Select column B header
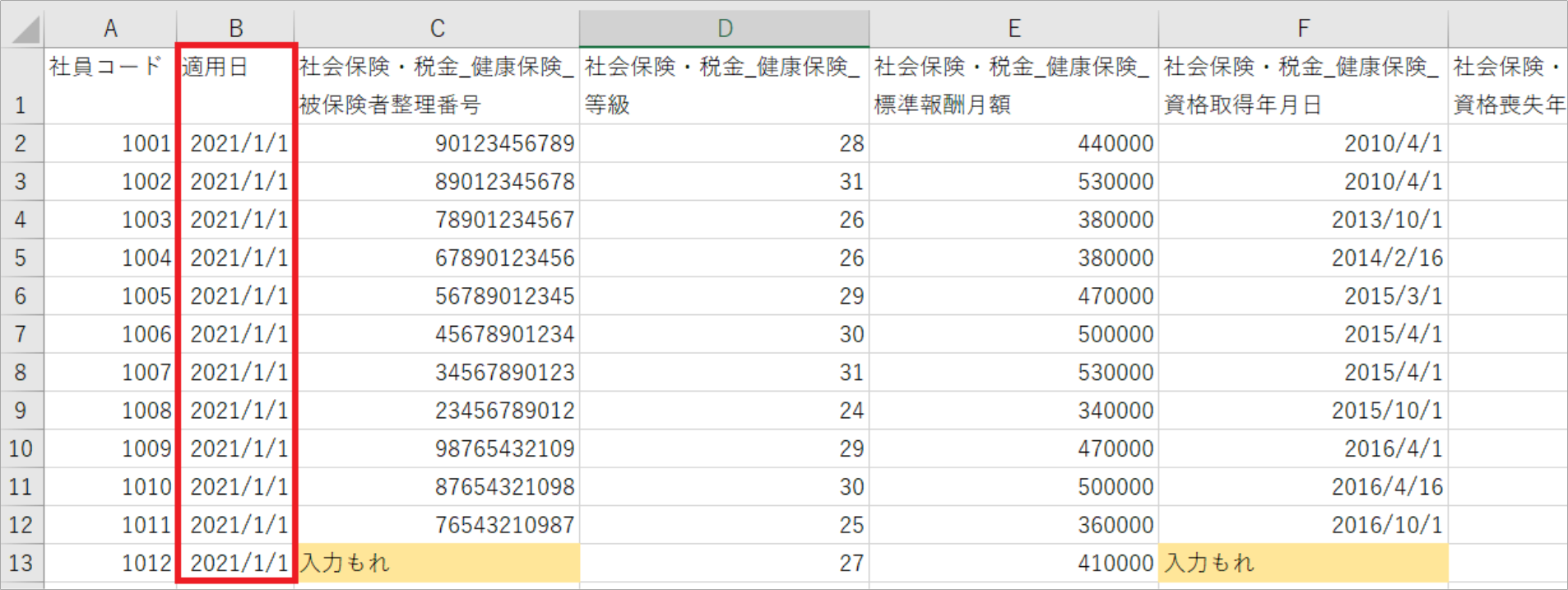This screenshot has width=1568, height=590. click(x=235, y=29)
